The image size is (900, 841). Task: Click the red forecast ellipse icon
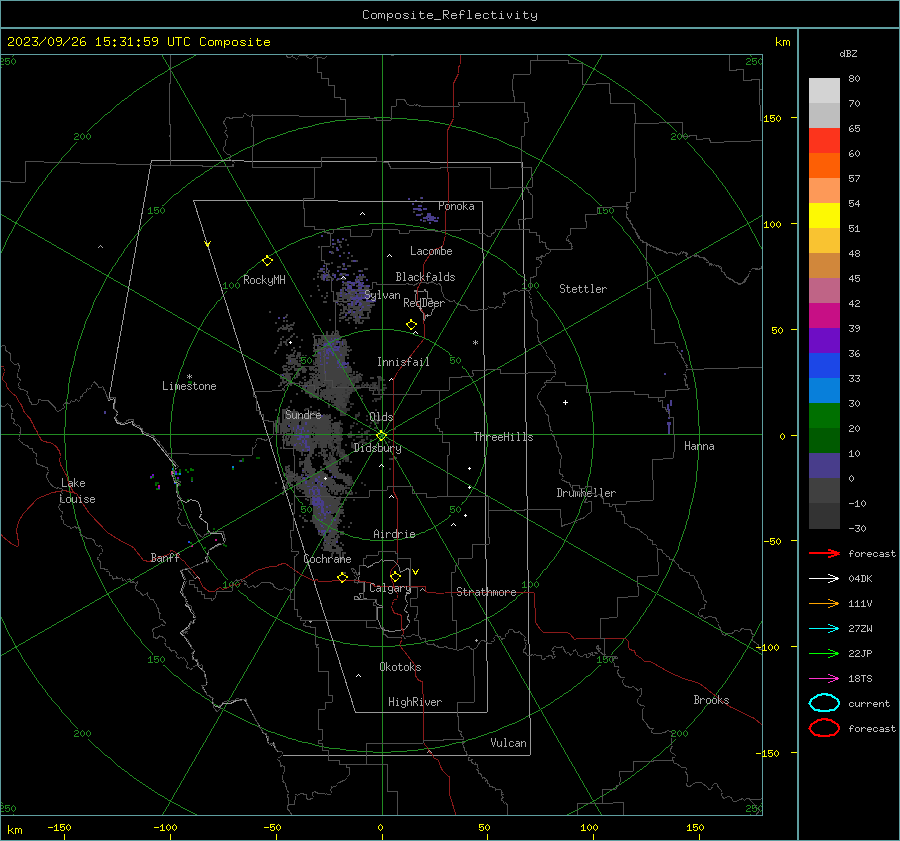[824, 728]
